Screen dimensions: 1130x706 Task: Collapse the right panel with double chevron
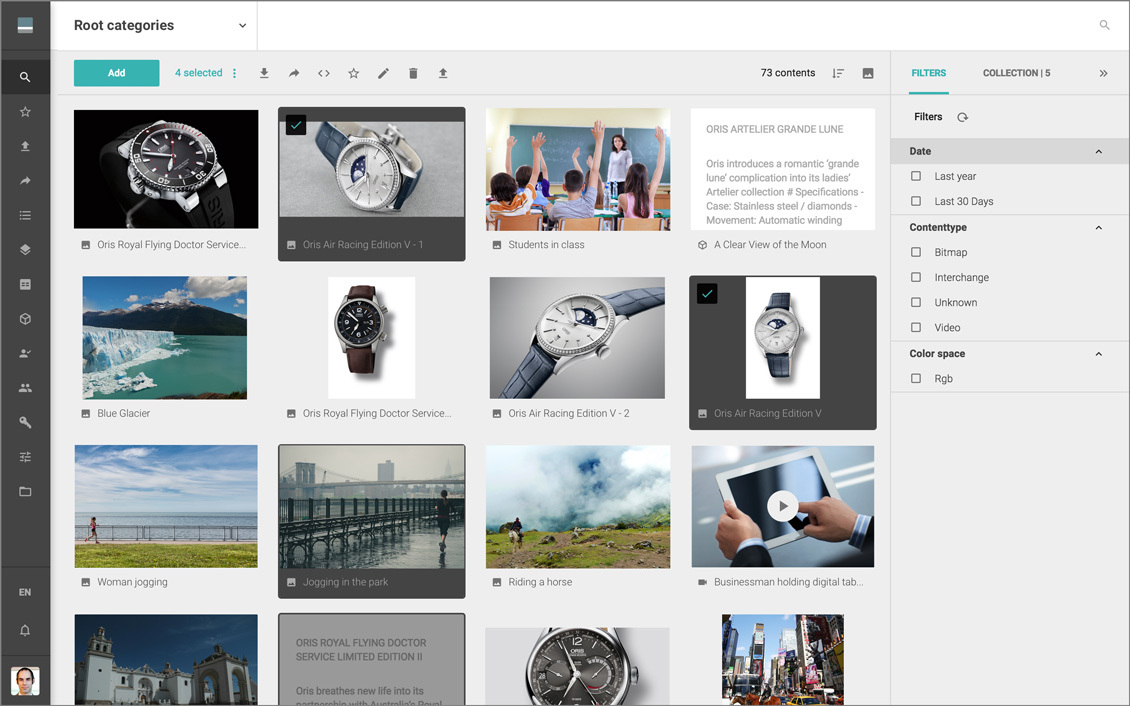tap(1103, 73)
